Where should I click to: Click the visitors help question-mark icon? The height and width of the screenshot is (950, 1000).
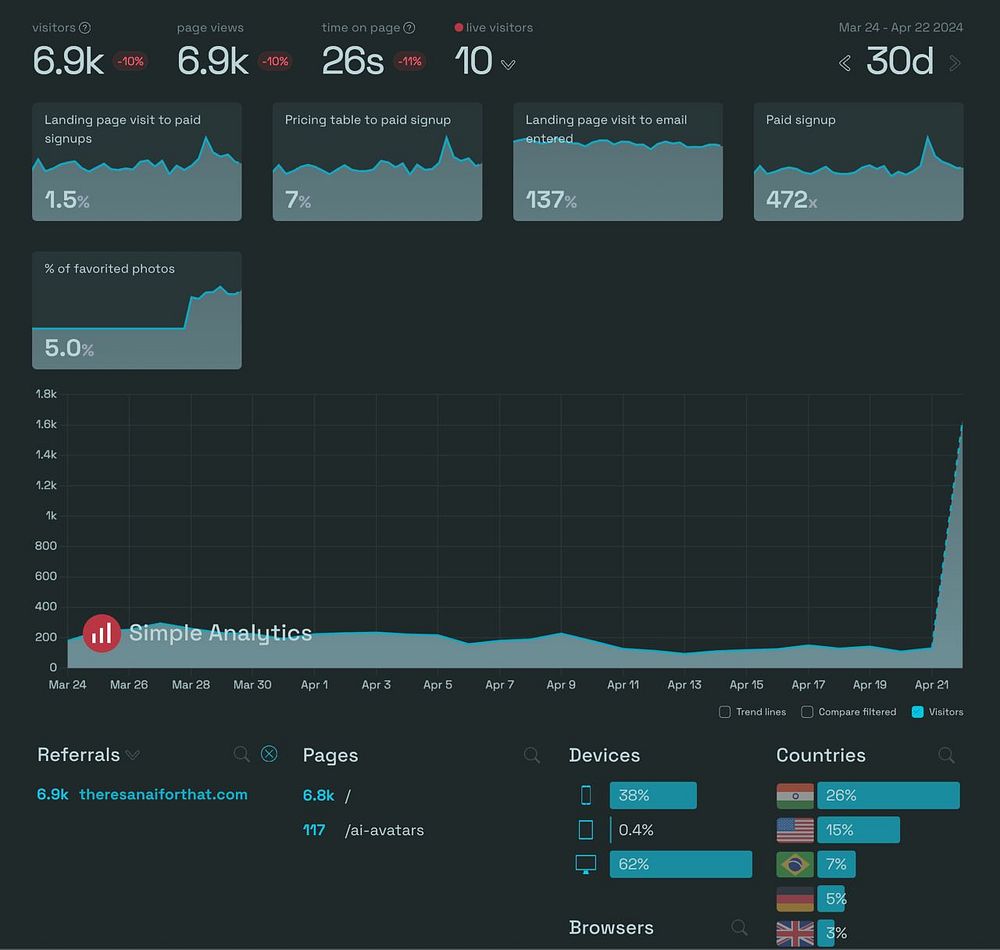(85, 27)
